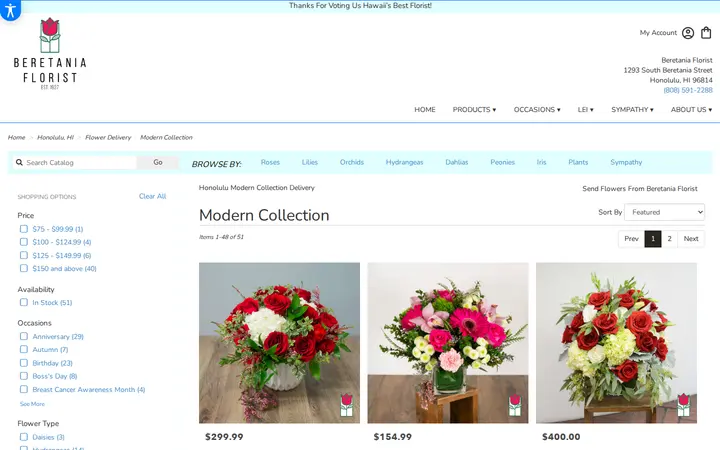Select current page 1 button
Screen dimensions: 720x450
pos(653,239)
